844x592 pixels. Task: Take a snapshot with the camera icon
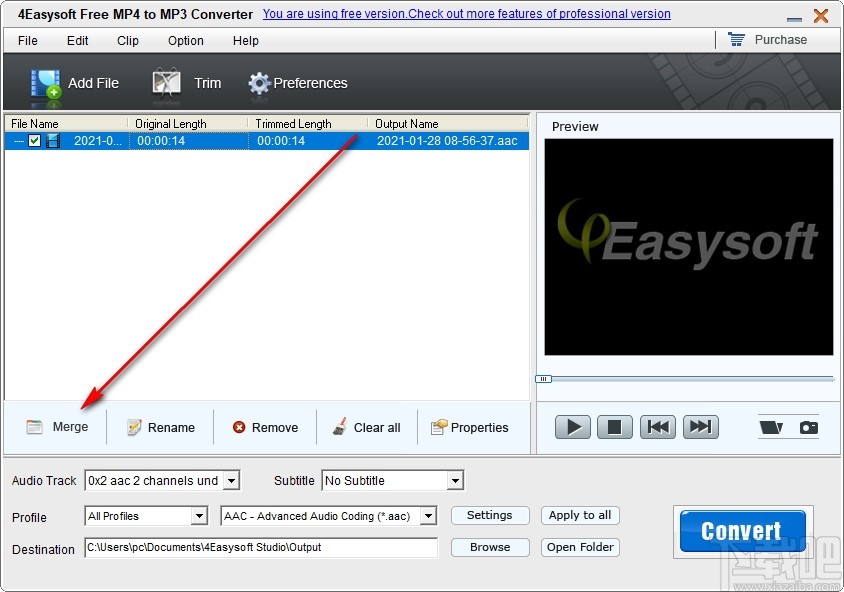(809, 426)
